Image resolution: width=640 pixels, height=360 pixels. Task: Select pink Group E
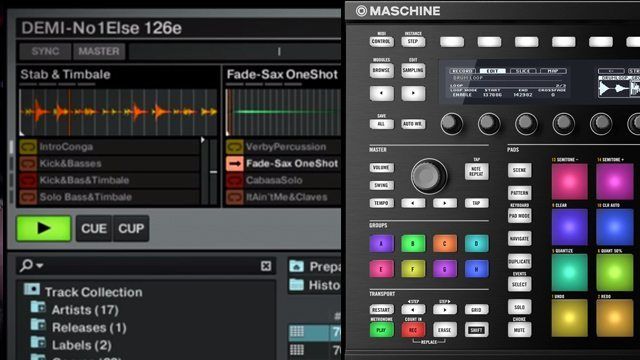382,269
